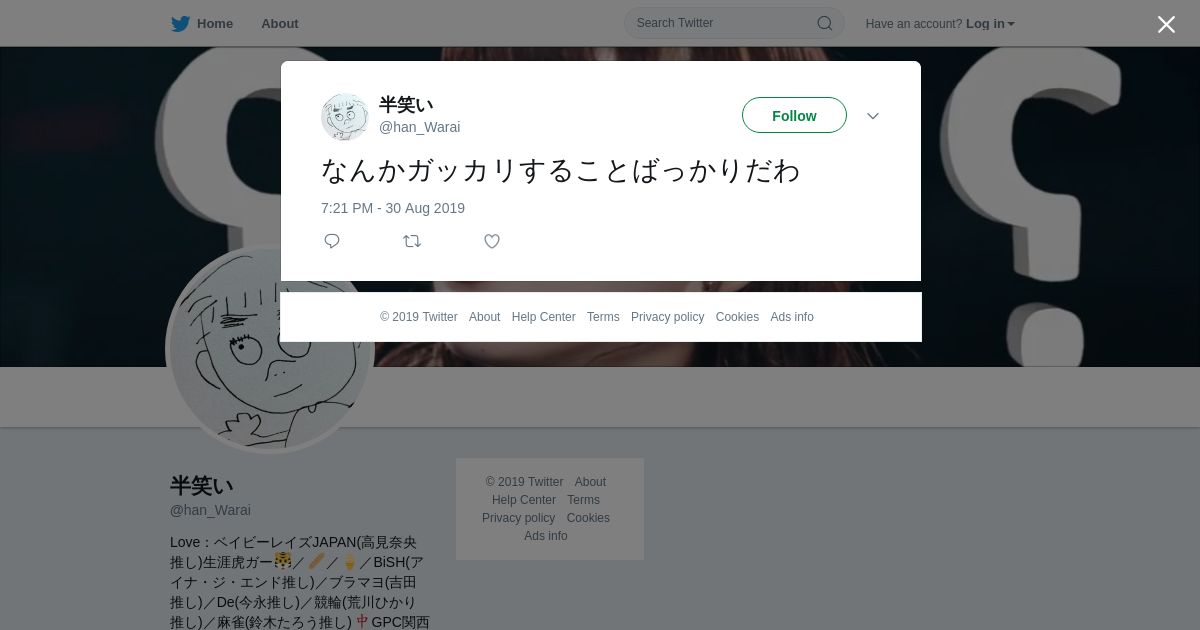The height and width of the screenshot is (630, 1200).
Task: Open small avatar in tweet header
Action: click(x=345, y=116)
